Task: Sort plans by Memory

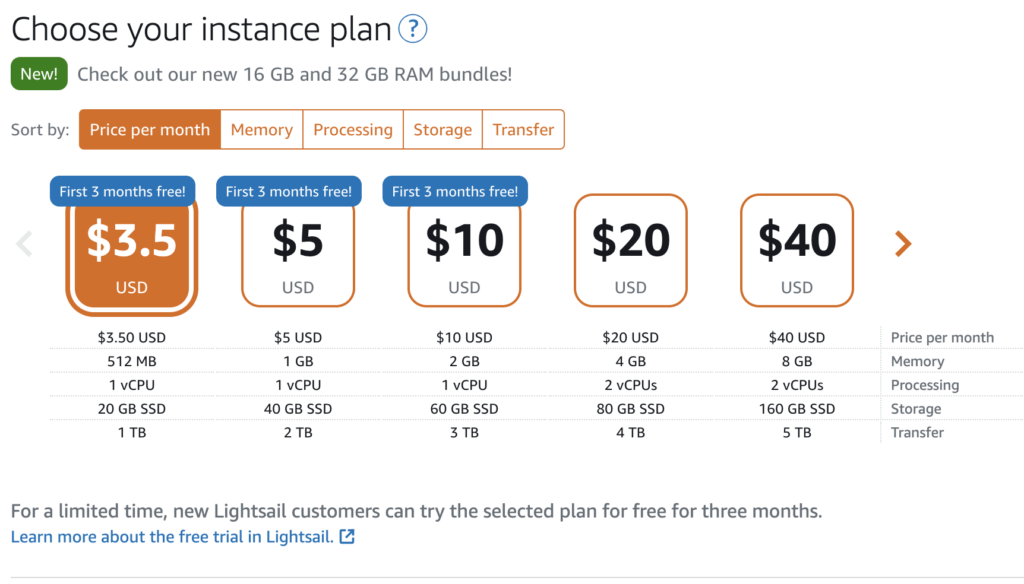Action: click(x=261, y=130)
